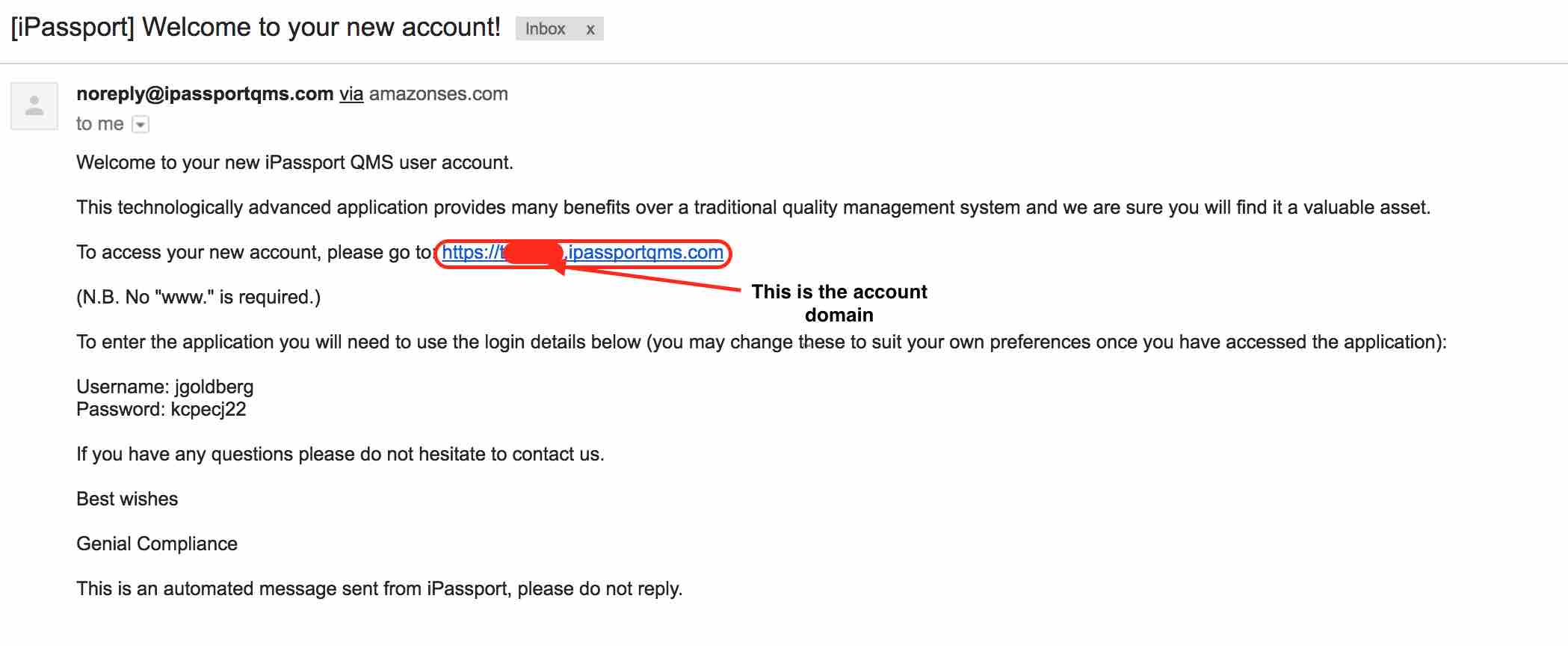
Task: Click 'Welcome to your new iPassport QMS' line
Action: [294, 162]
